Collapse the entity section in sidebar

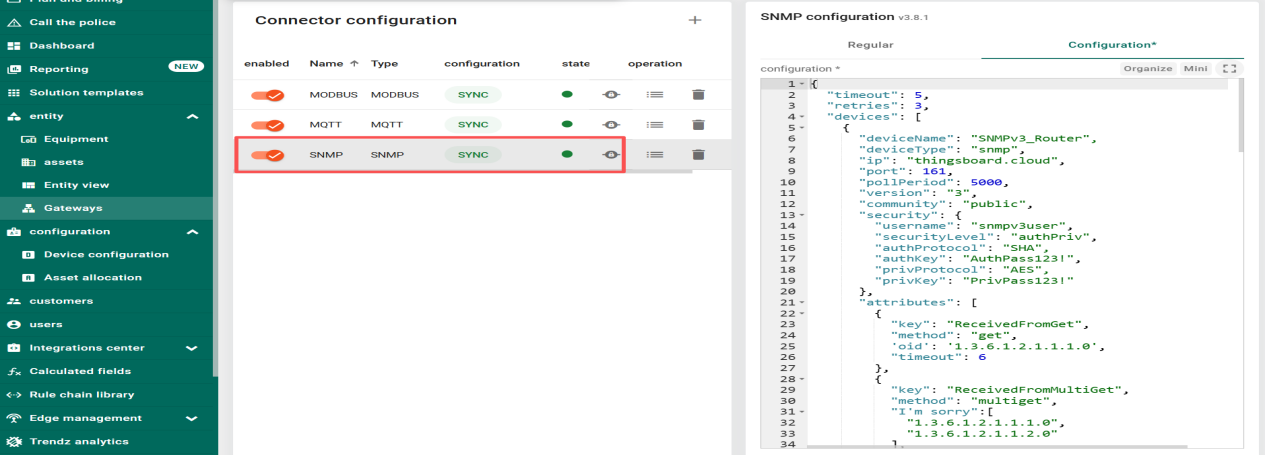[192, 116]
